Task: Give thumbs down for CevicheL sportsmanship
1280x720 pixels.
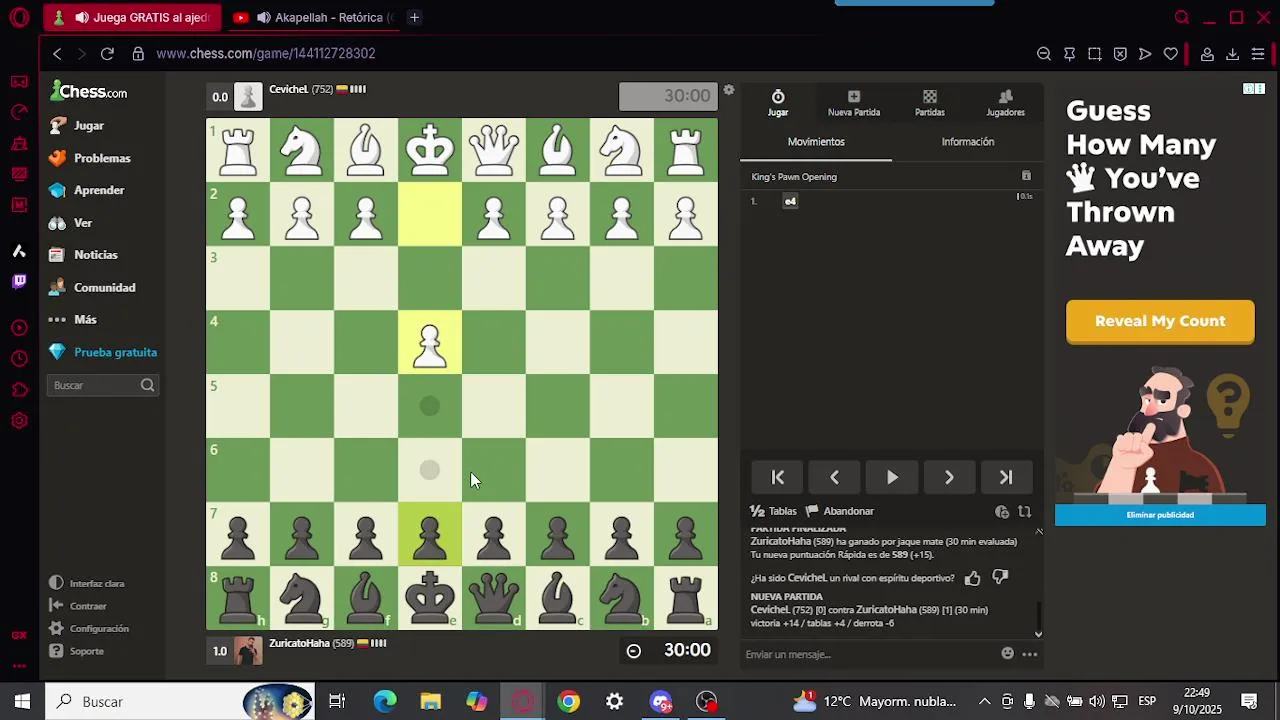Action: pyautogui.click(x=1000, y=578)
